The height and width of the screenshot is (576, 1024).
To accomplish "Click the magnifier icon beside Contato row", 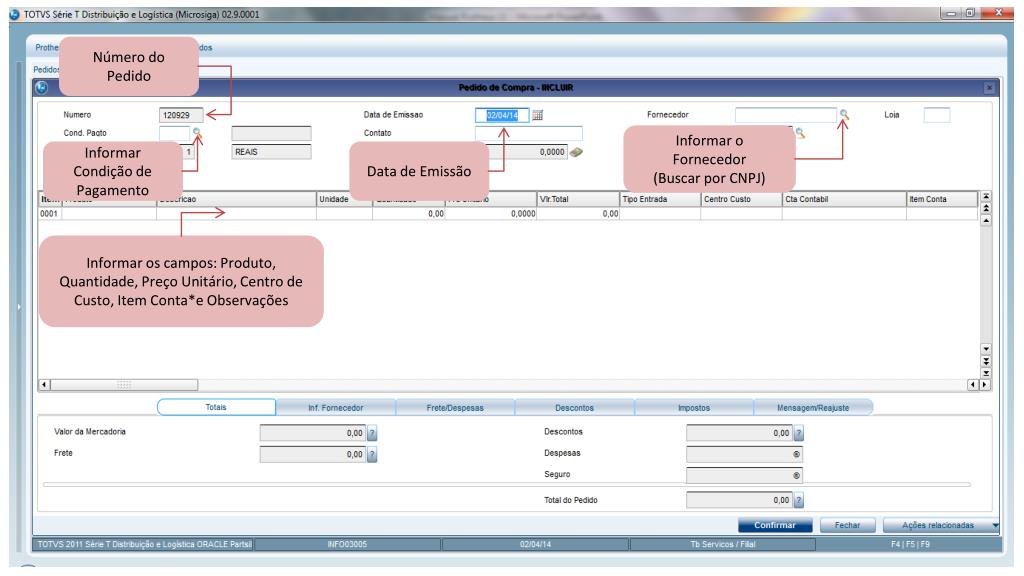I will pyautogui.click(x=800, y=133).
